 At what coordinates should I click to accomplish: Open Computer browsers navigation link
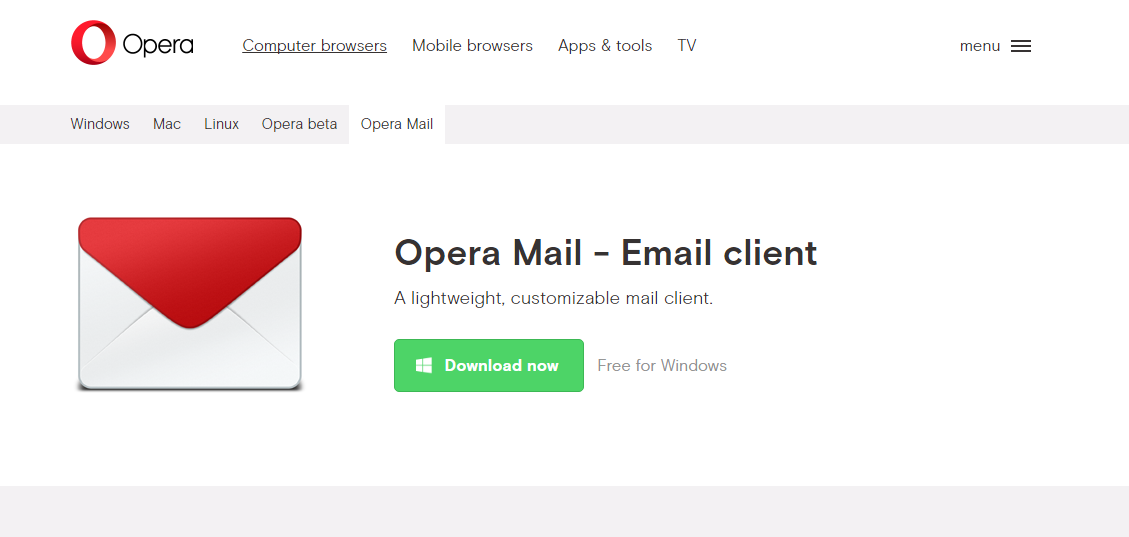(x=315, y=46)
